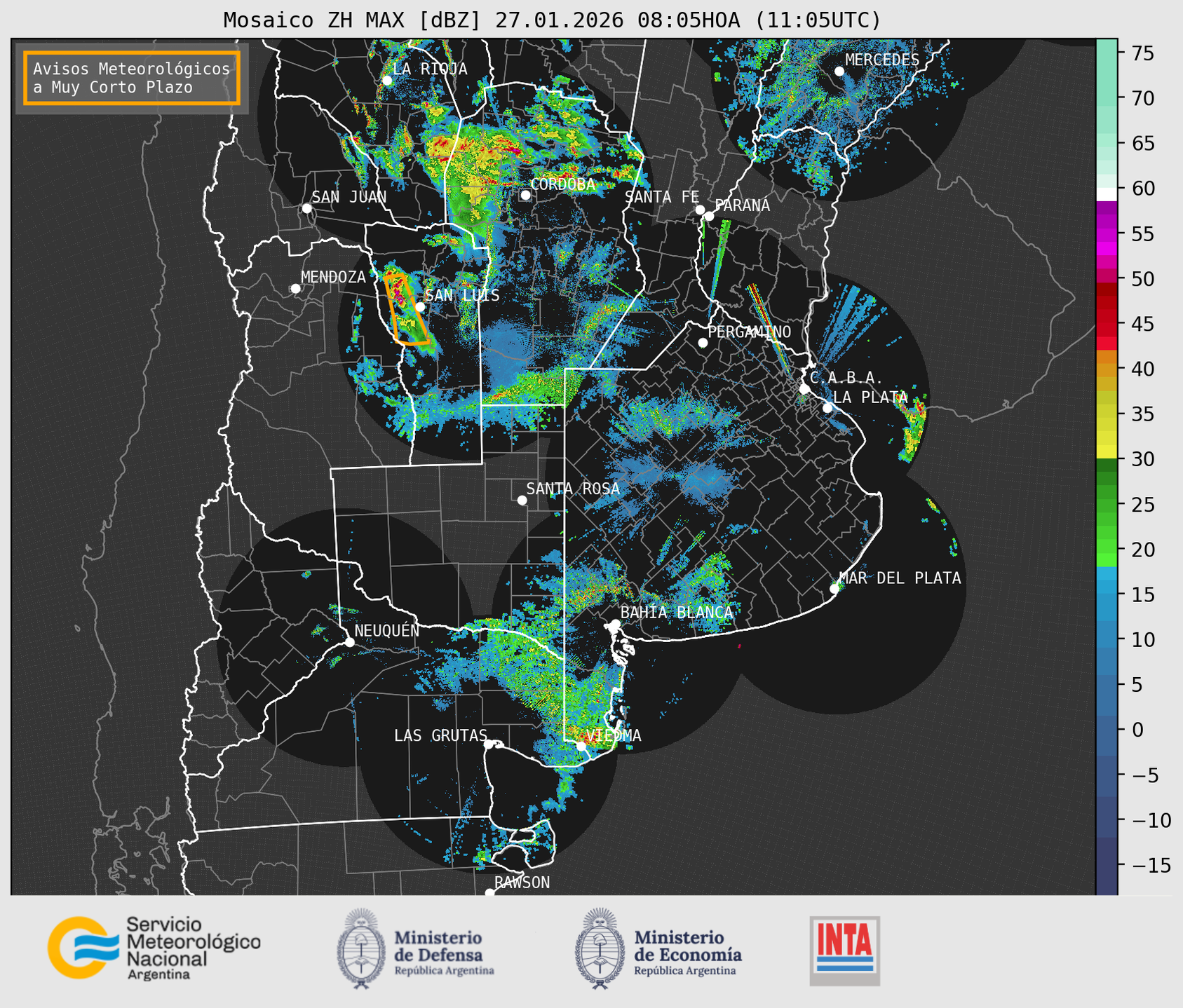Pick the white 60 dBZ color band

point(1107,194)
